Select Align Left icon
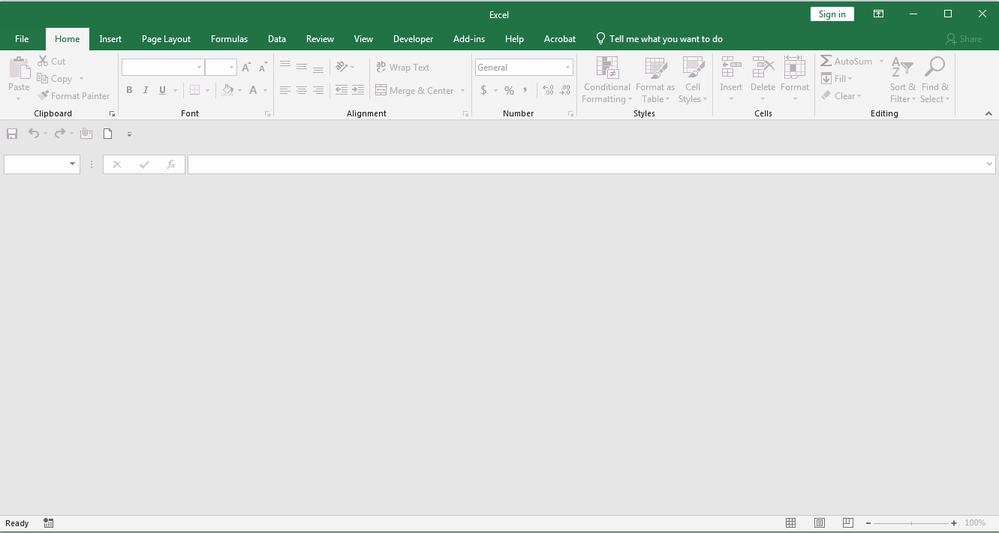Image resolution: width=999 pixels, height=533 pixels. [x=285, y=90]
